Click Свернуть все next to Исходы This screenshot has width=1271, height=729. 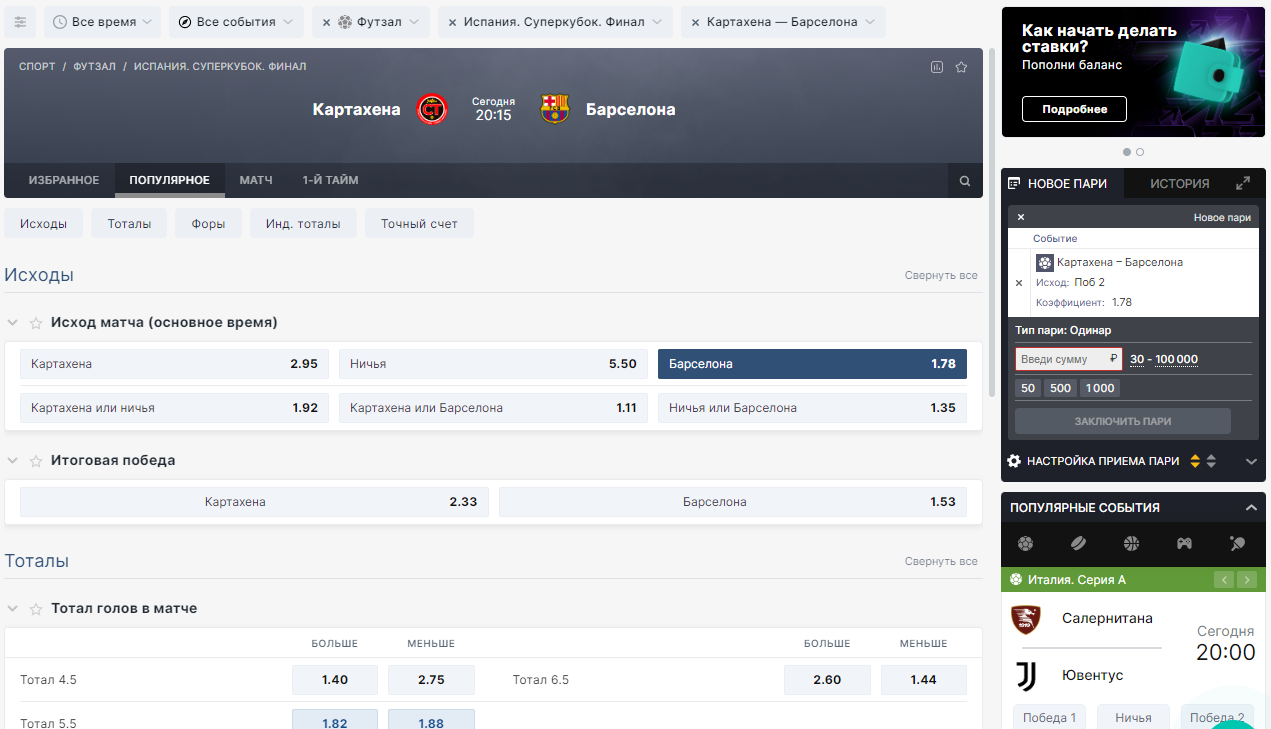pyautogui.click(x=941, y=276)
